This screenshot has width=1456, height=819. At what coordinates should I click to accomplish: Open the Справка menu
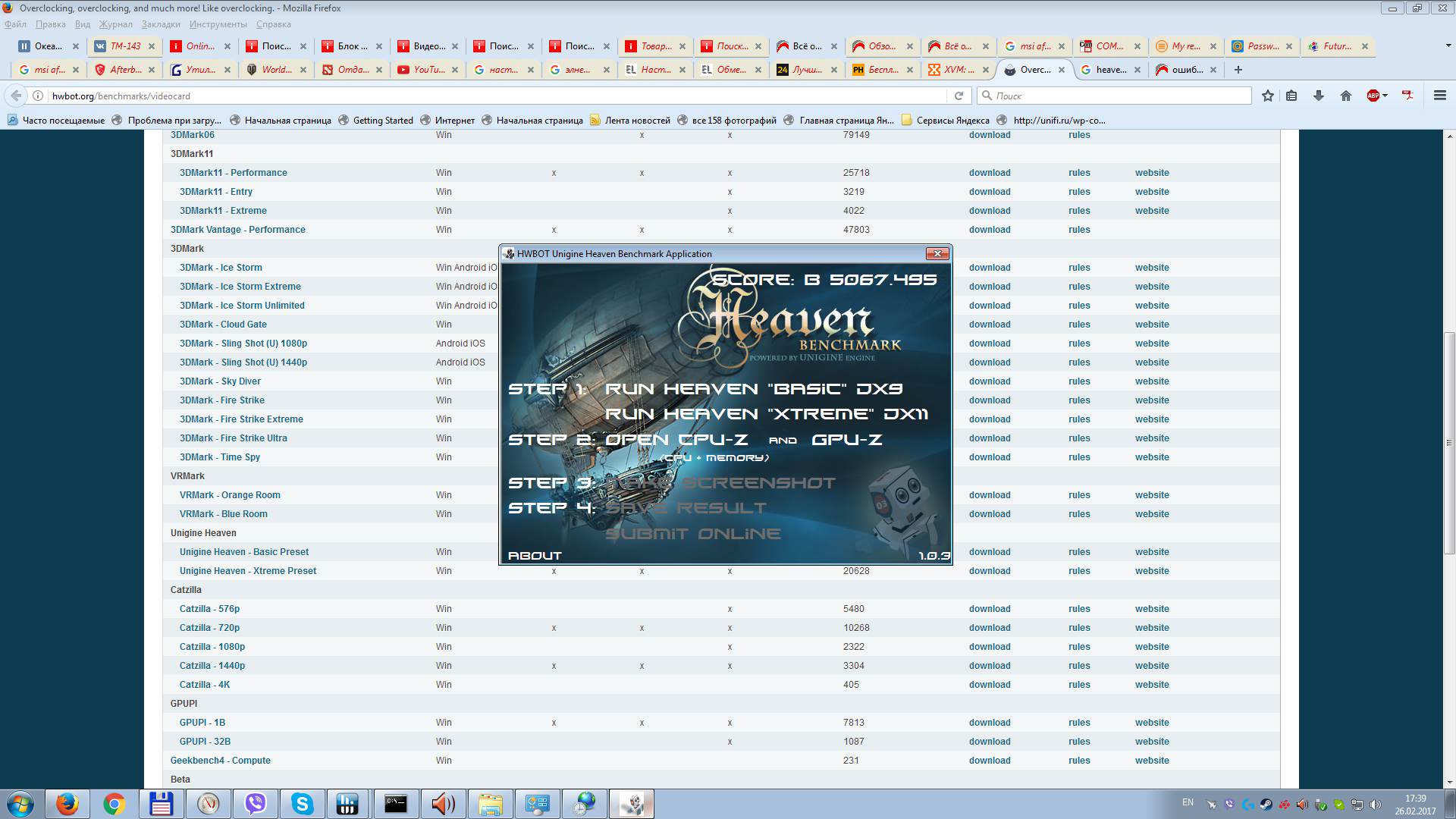click(x=273, y=24)
